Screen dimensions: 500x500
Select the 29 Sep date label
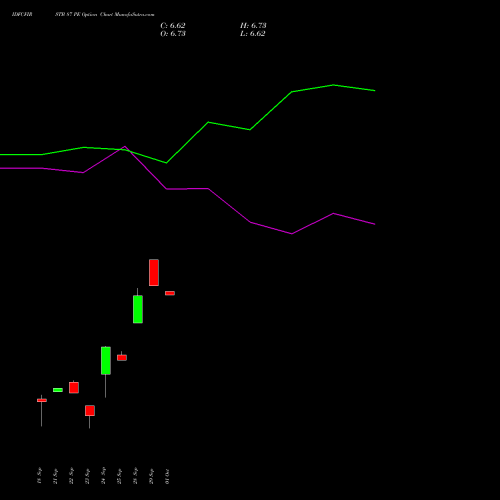coord(151,476)
